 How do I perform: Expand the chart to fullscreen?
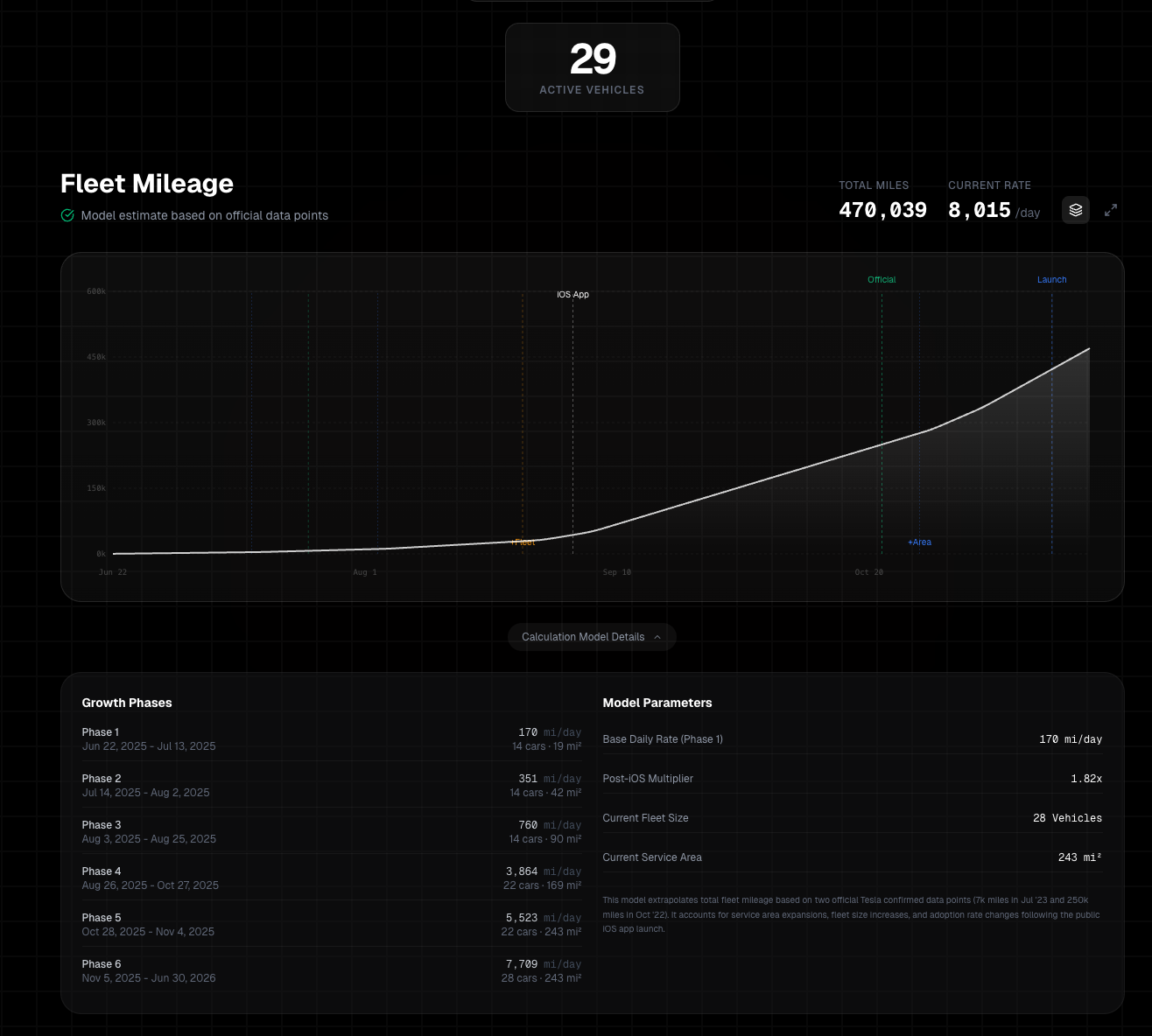point(1111,210)
